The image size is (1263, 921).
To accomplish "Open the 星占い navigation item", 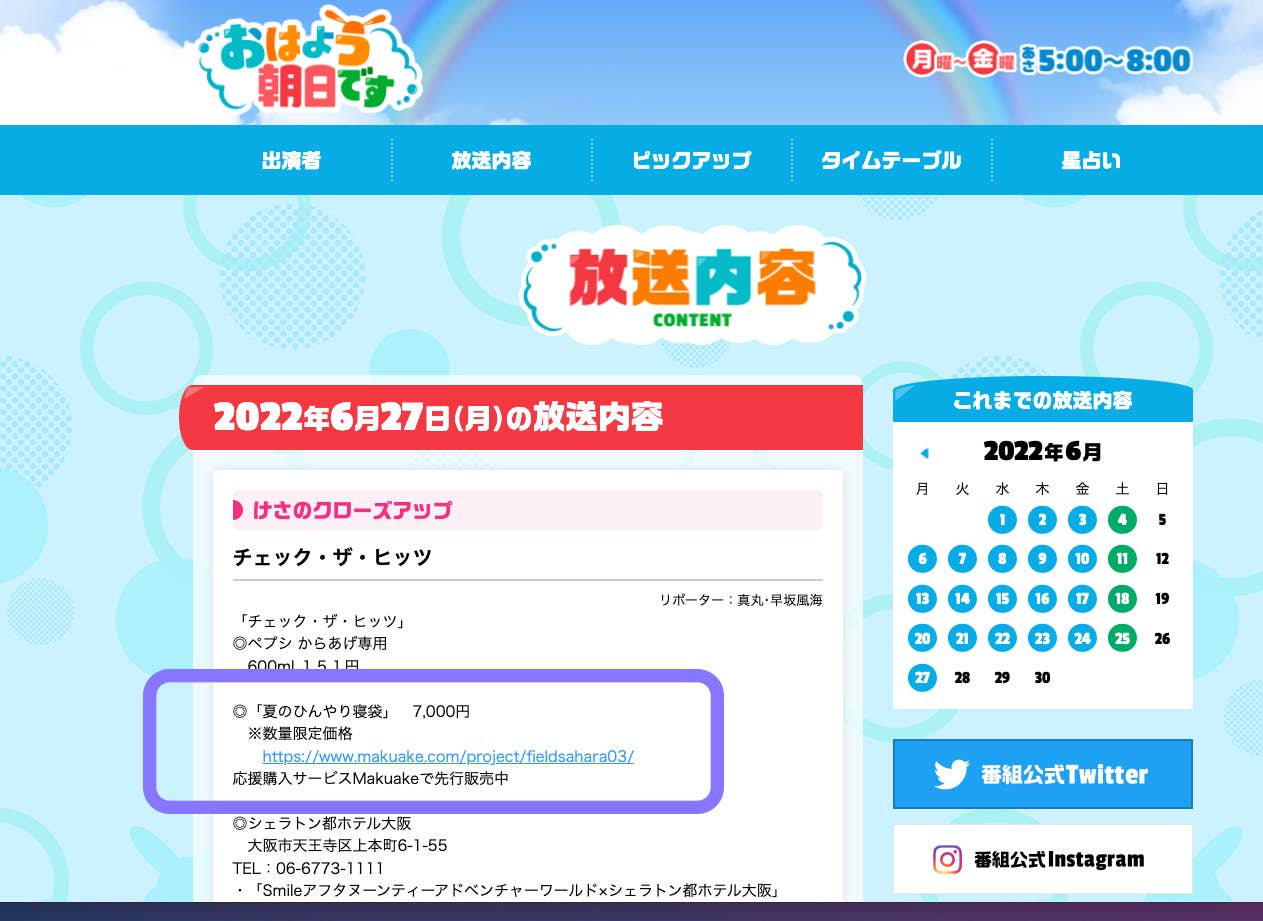I will click(1091, 160).
